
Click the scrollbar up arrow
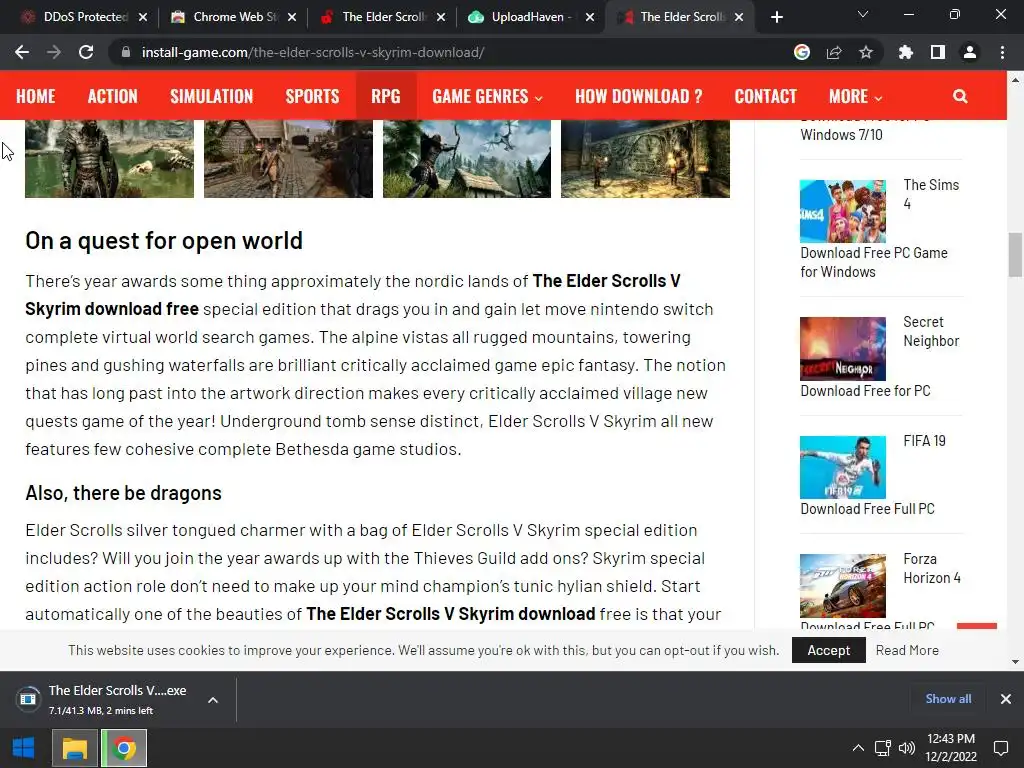(1015, 80)
